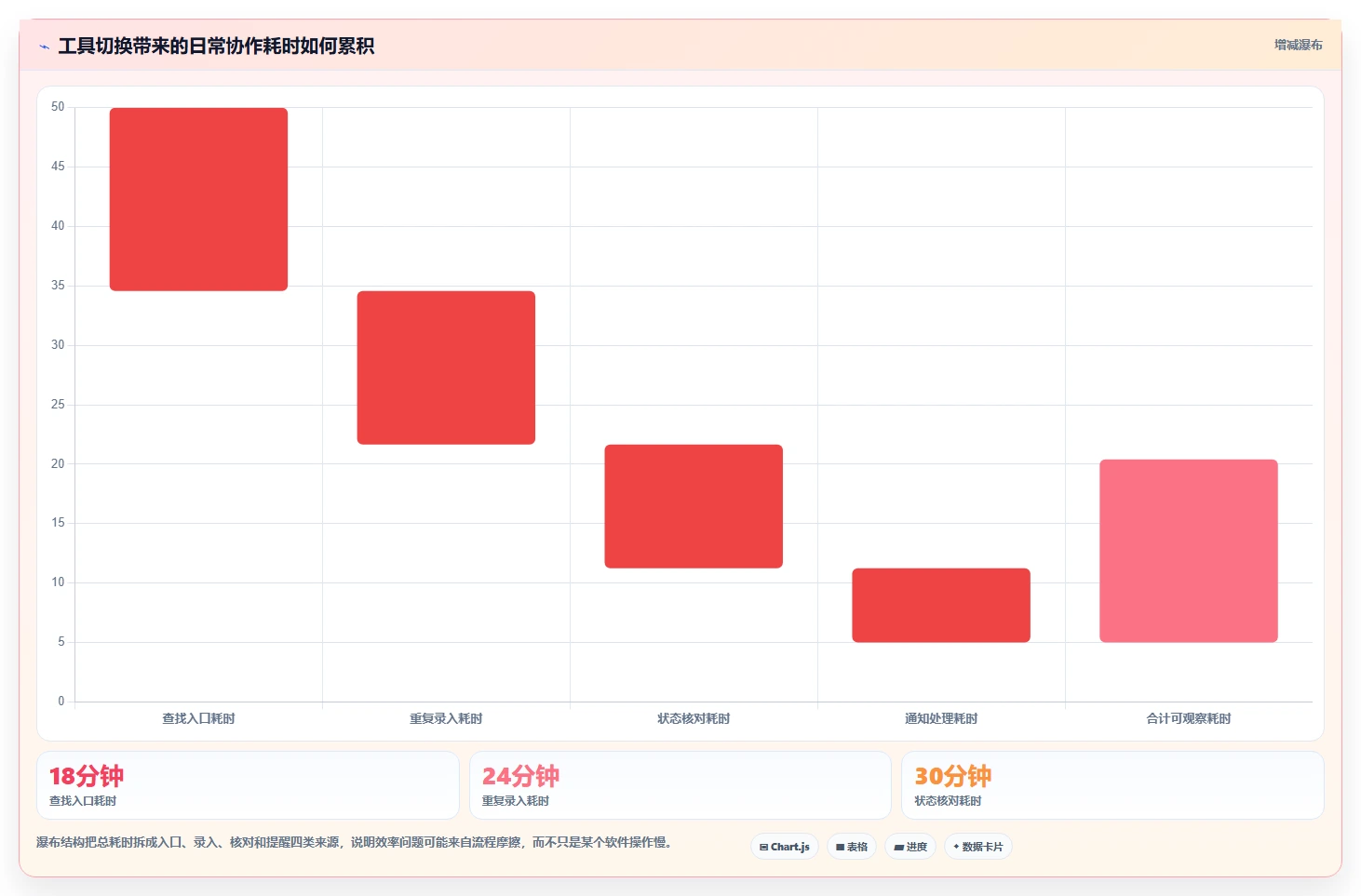
Task: Select the 重复录入耗时 waterfall bar
Action: coord(446,368)
